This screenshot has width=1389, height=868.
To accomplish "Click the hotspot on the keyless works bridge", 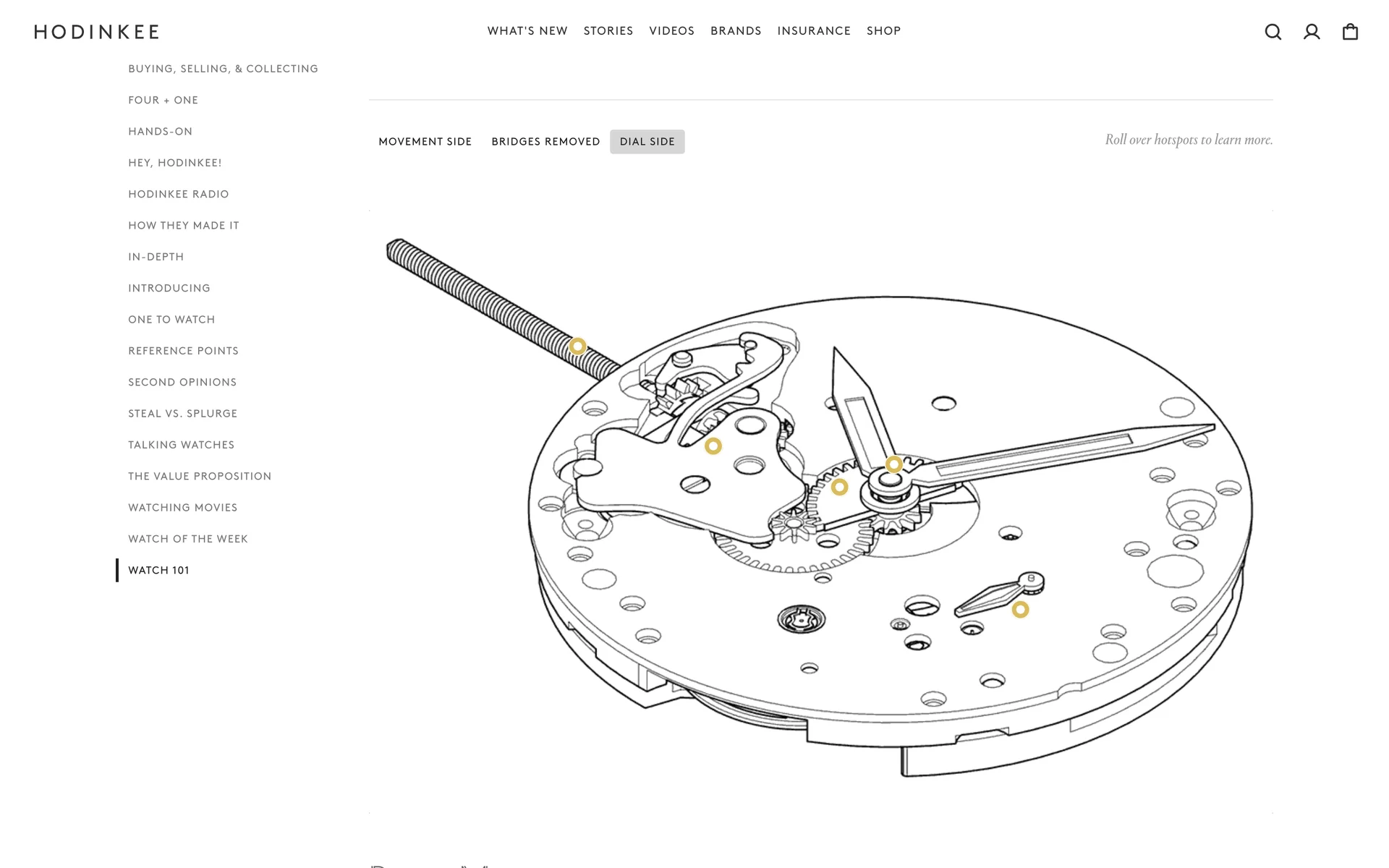I will coord(713,446).
